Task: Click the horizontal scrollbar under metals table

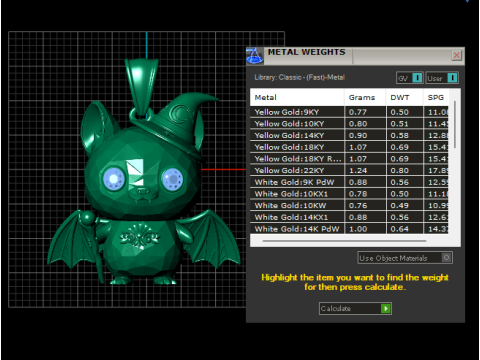Action: point(344,241)
